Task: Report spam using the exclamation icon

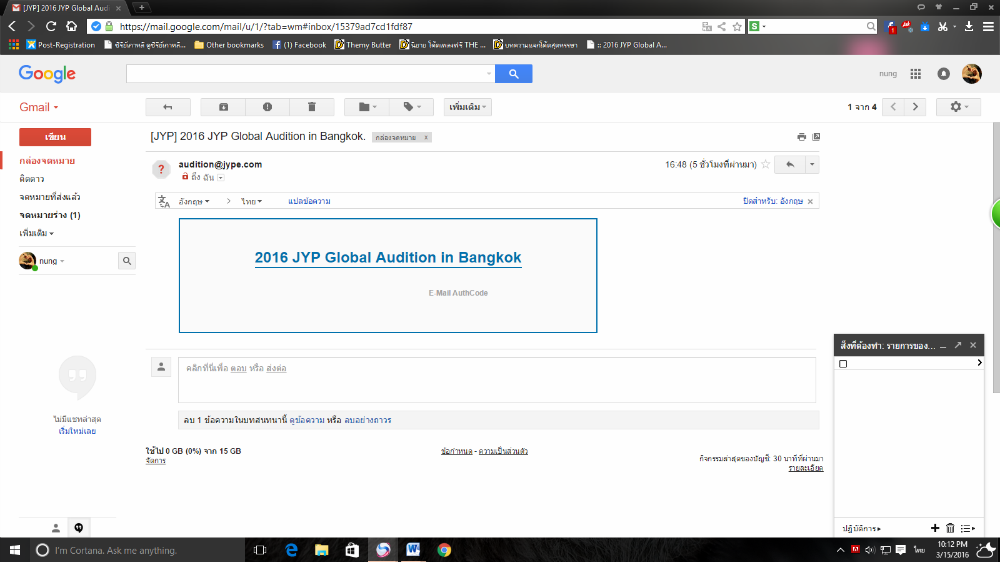Action: (x=267, y=107)
